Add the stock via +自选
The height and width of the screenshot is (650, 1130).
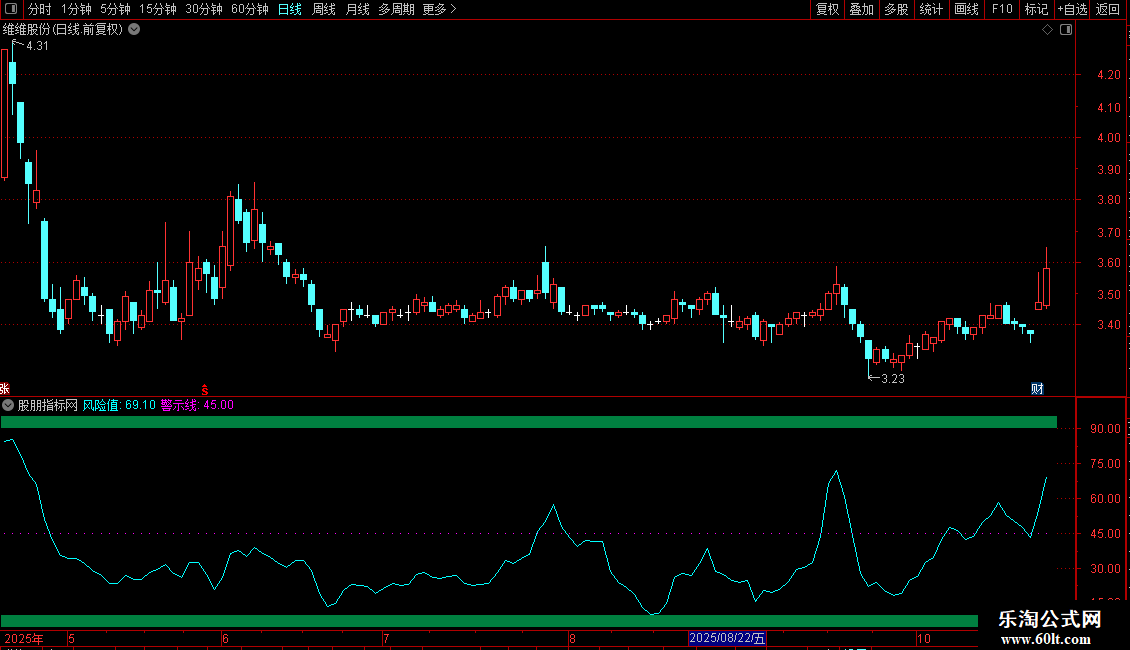[1072, 9]
